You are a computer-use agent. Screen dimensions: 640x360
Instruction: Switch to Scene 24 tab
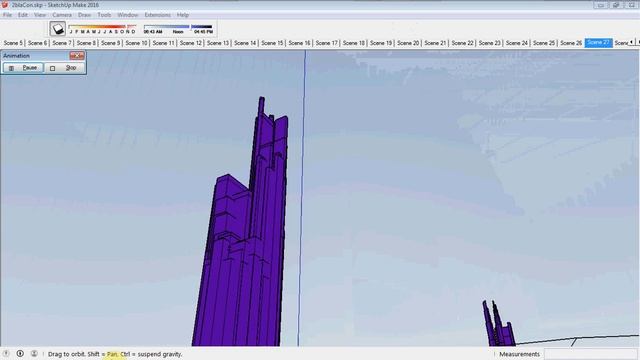(517, 43)
